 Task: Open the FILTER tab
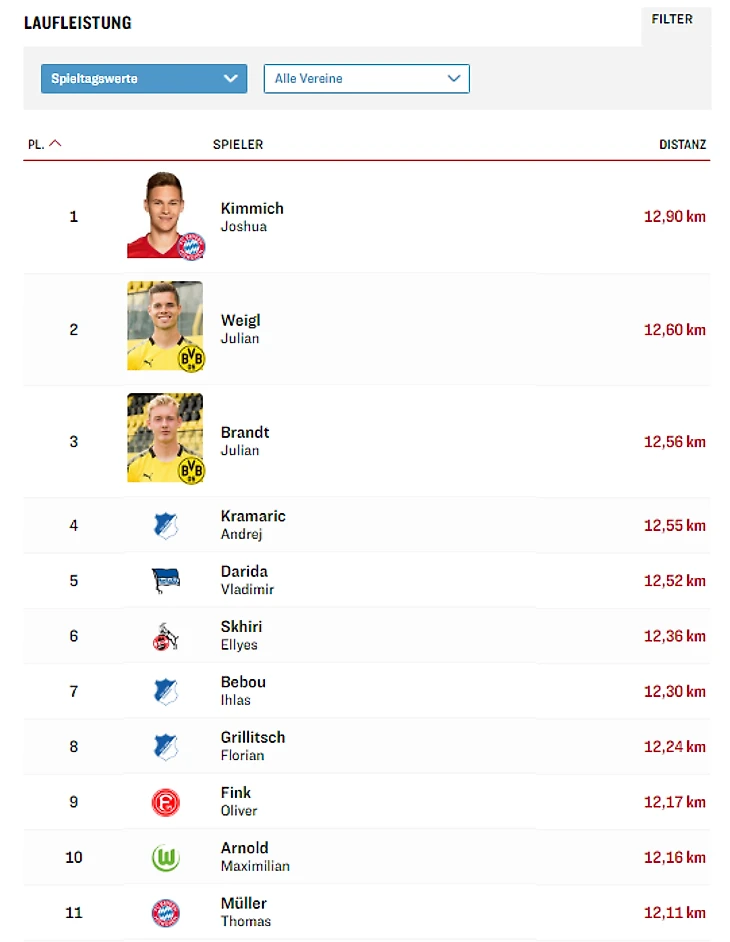tap(672, 20)
